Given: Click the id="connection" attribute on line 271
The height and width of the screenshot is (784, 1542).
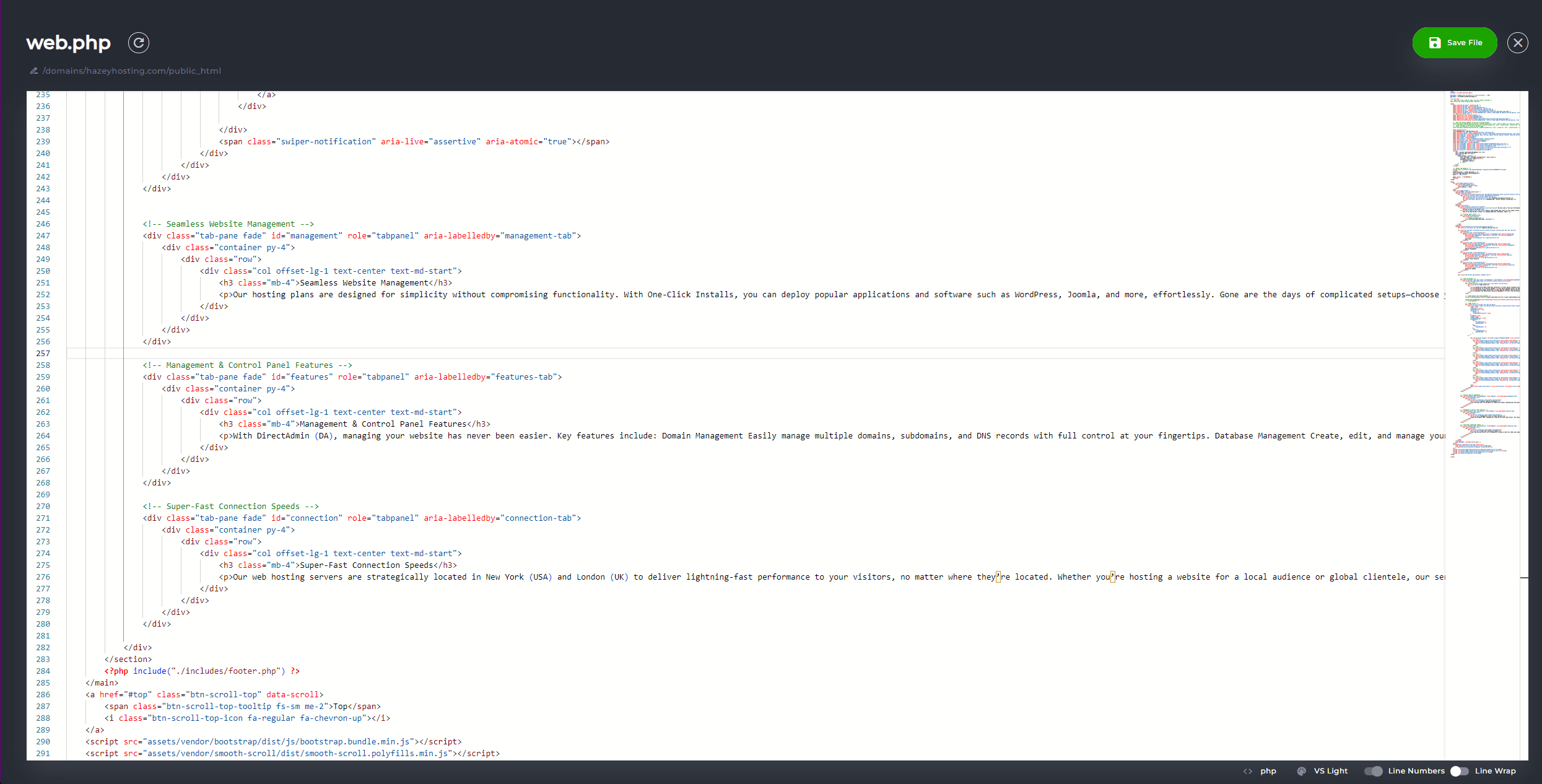Looking at the screenshot, I should (x=307, y=518).
